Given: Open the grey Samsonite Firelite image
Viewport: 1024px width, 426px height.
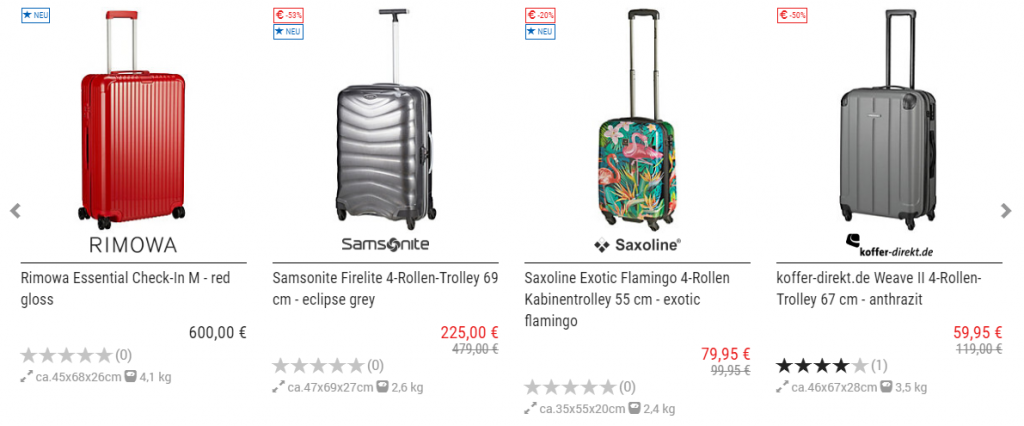Looking at the screenshot, I should [x=385, y=115].
